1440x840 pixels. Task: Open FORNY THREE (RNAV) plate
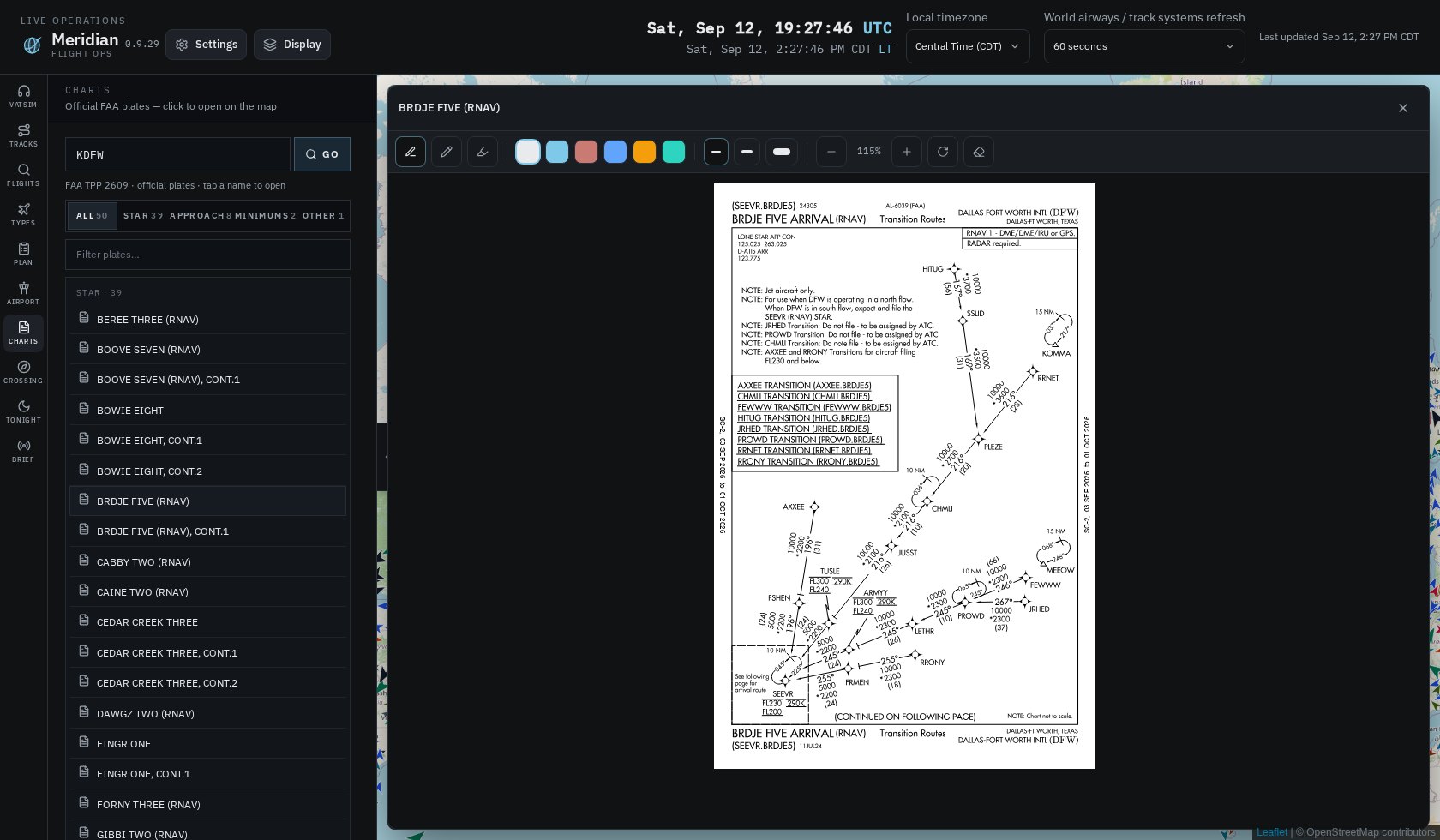[207, 805]
